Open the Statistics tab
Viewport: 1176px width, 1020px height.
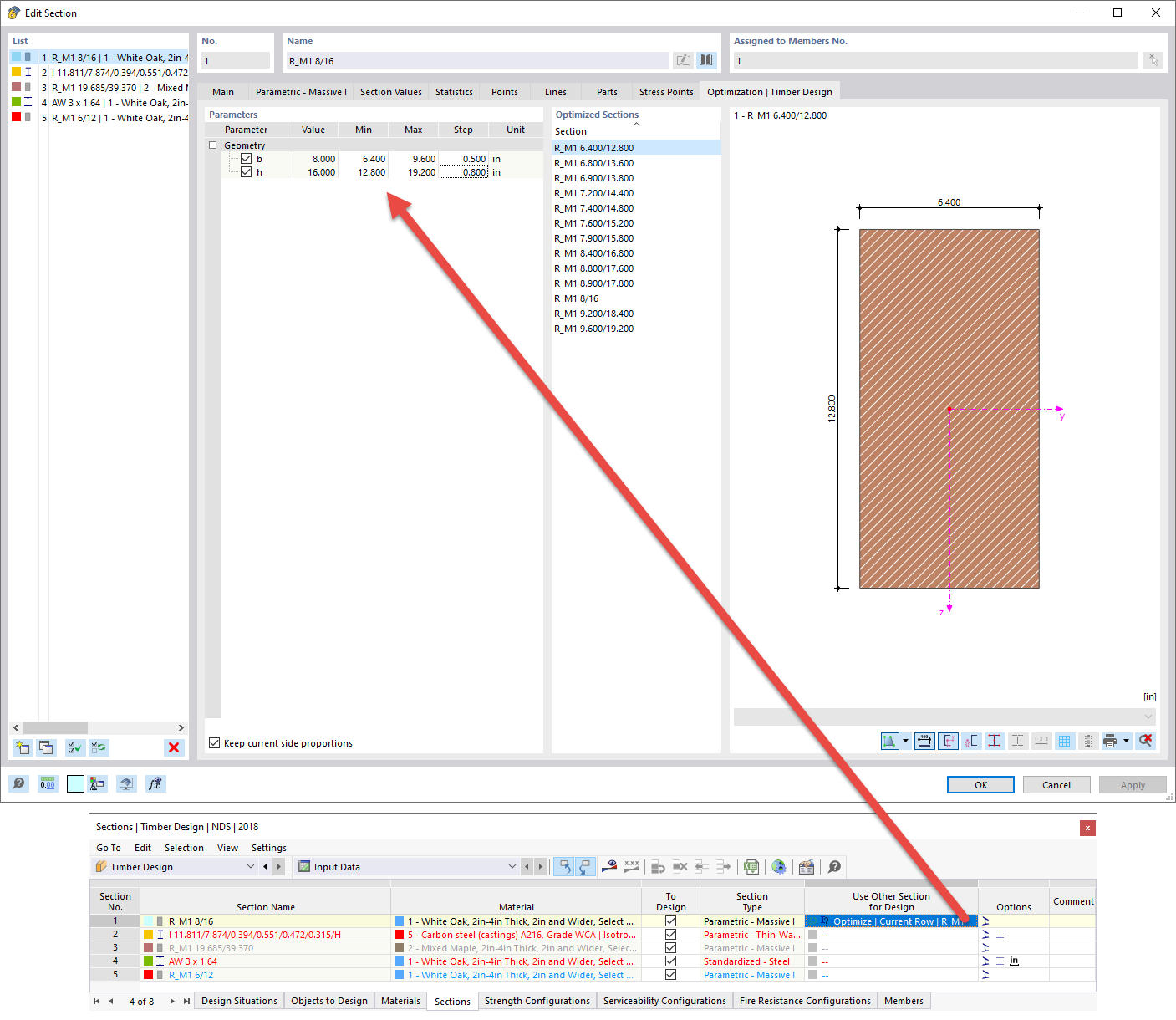(x=454, y=92)
